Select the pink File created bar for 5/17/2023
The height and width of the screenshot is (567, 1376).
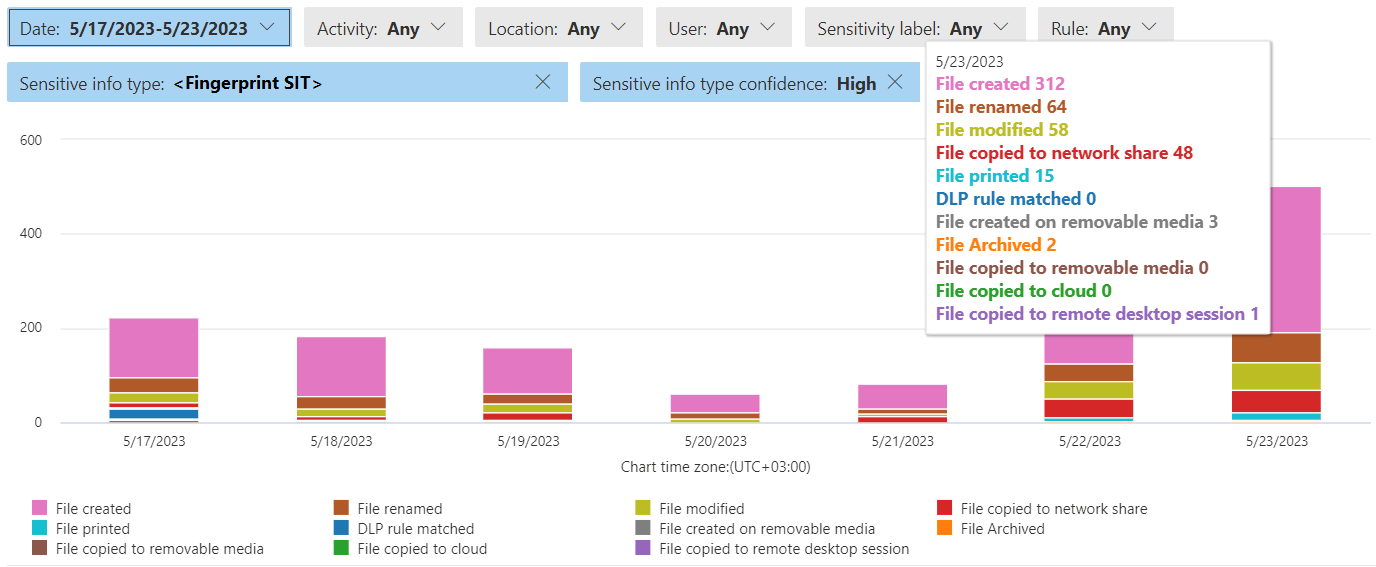pyautogui.click(x=153, y=347)
